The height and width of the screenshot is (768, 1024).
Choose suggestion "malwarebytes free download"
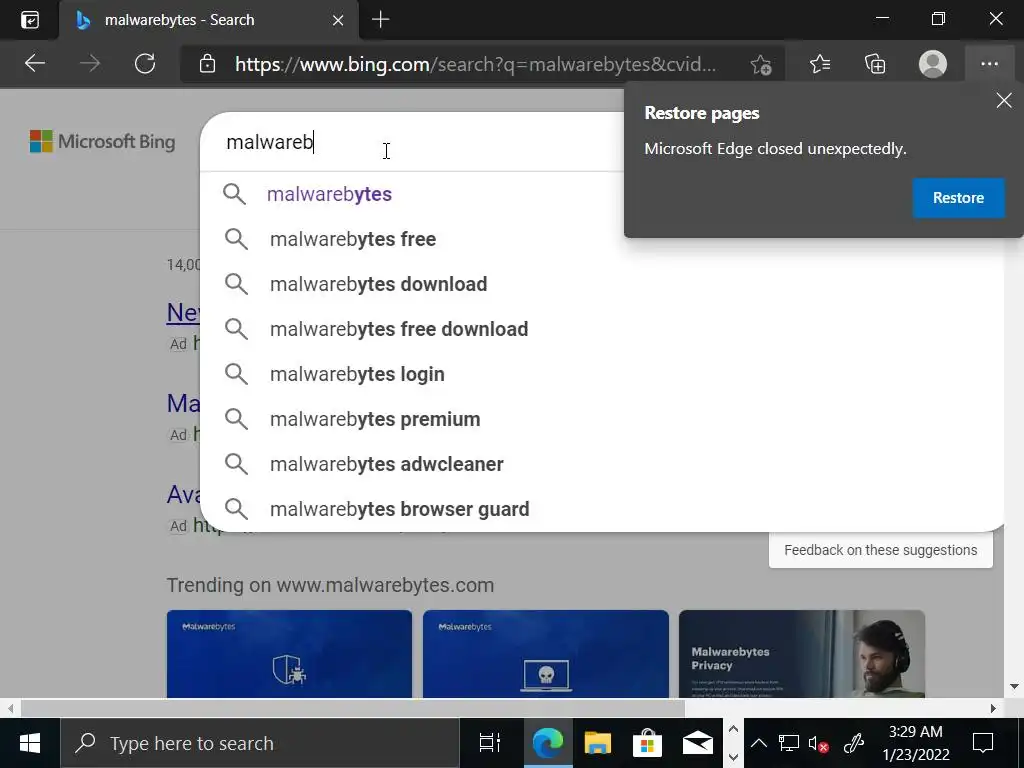pos(601,329)
